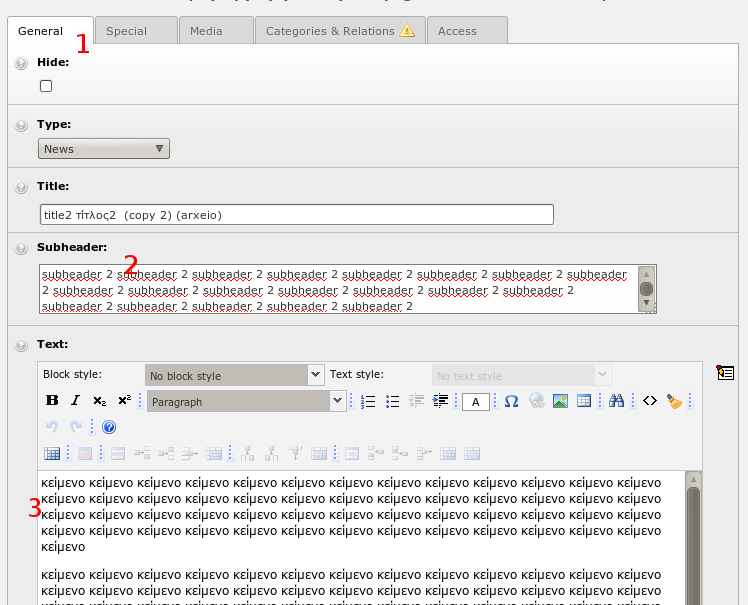Click into the Title input field
748x605 pixels.
point(296,215)
